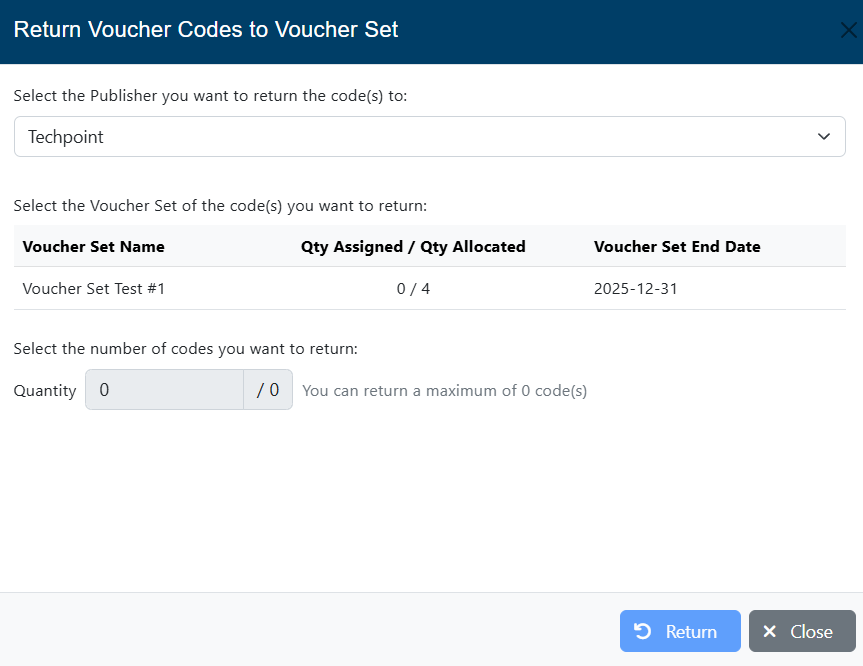The height and width of the screenshot is (666, 863).
Task: Click the 'Select the Publisher' instruction label
Action: click(211, 96)
